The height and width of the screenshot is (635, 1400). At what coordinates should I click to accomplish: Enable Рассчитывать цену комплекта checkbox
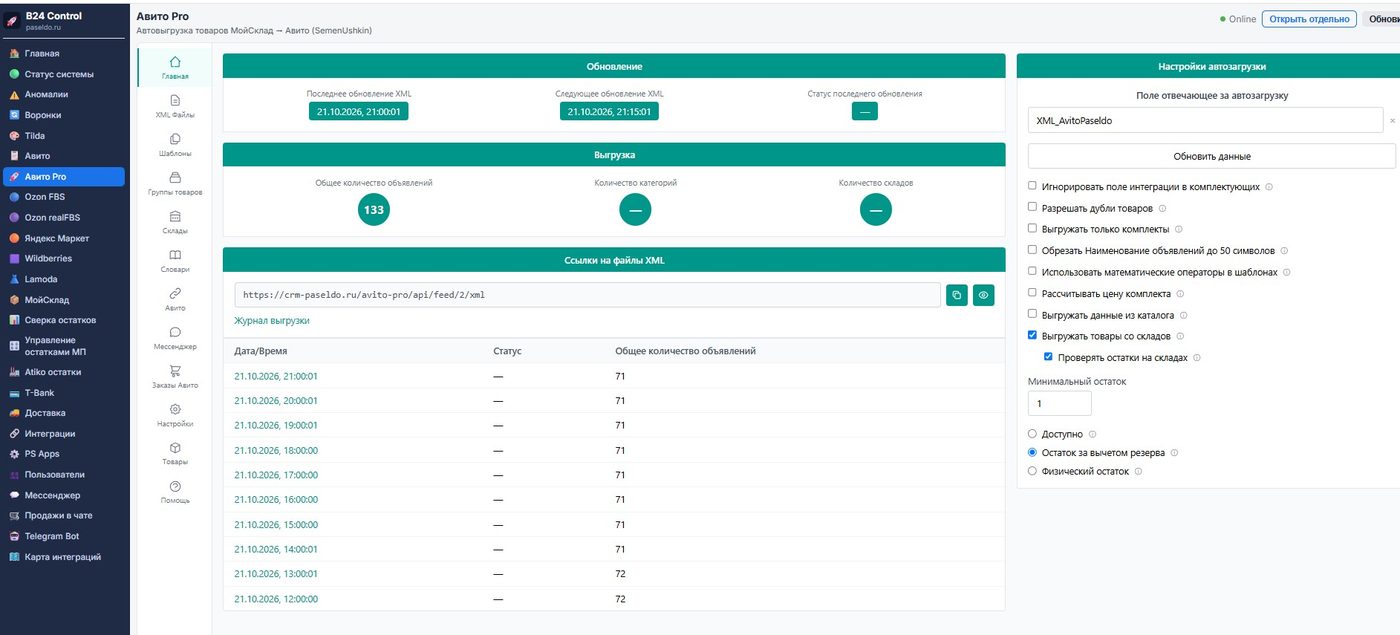(x=1032, y=294)
